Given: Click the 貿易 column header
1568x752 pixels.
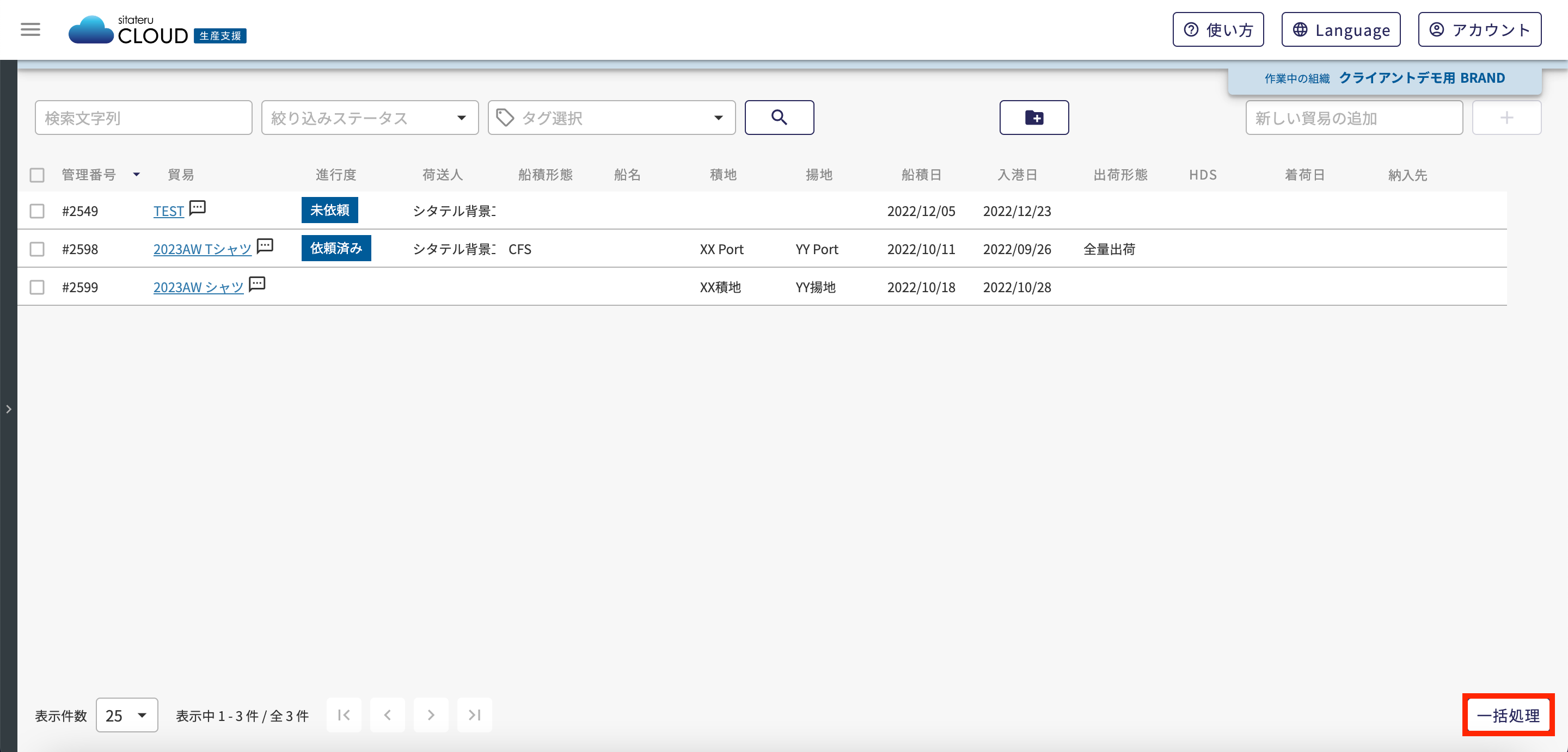Looking at the screenshot, I should [x=181, y=175].
